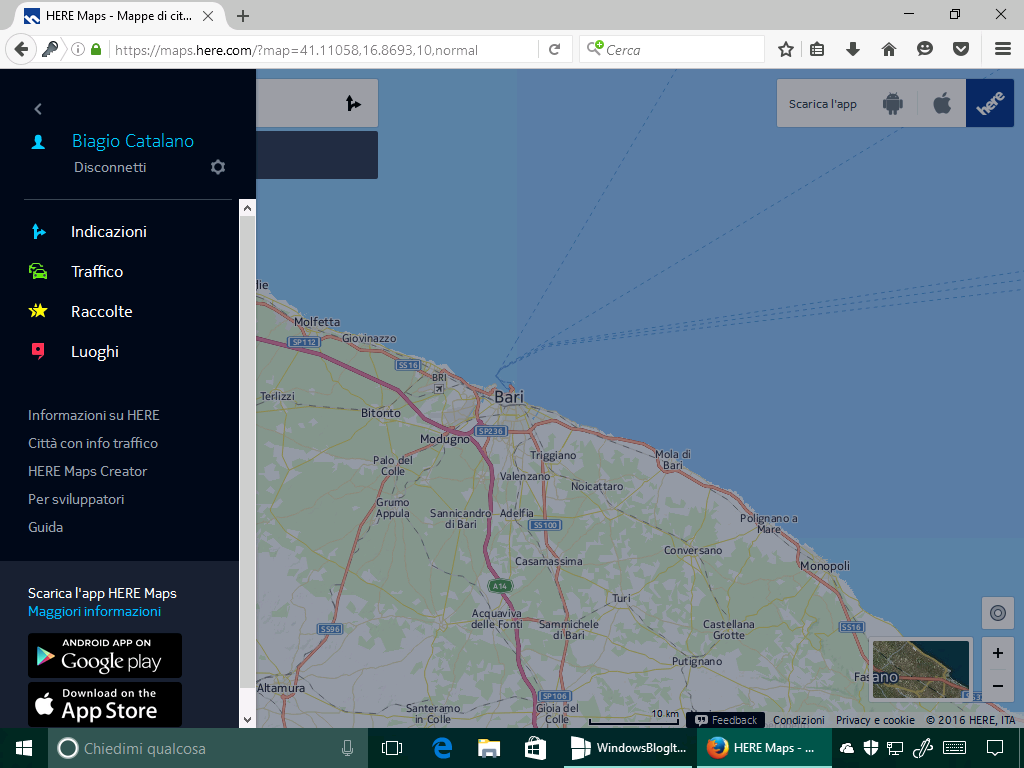
Task: Open Indicazioni menu item
Action: tap(108, 232)
